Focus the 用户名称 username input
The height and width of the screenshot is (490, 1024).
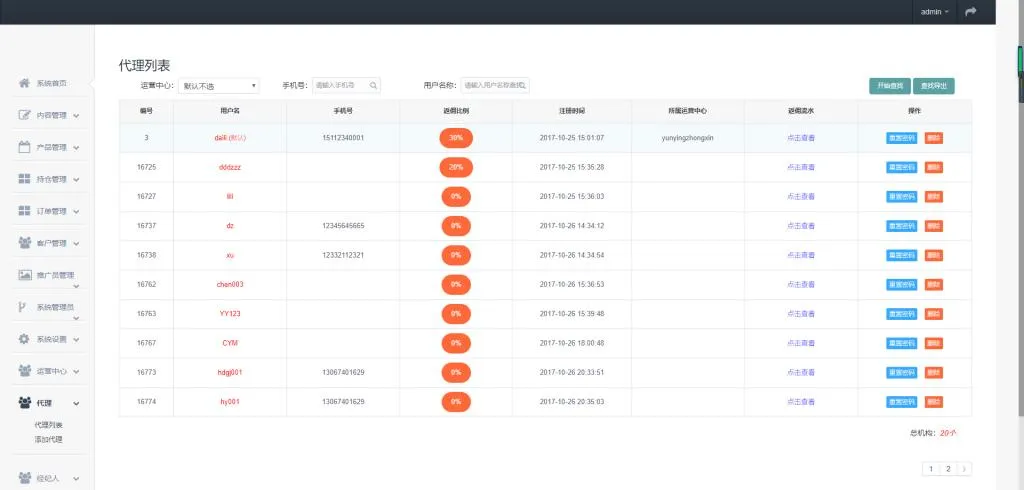tap(495, 86)
